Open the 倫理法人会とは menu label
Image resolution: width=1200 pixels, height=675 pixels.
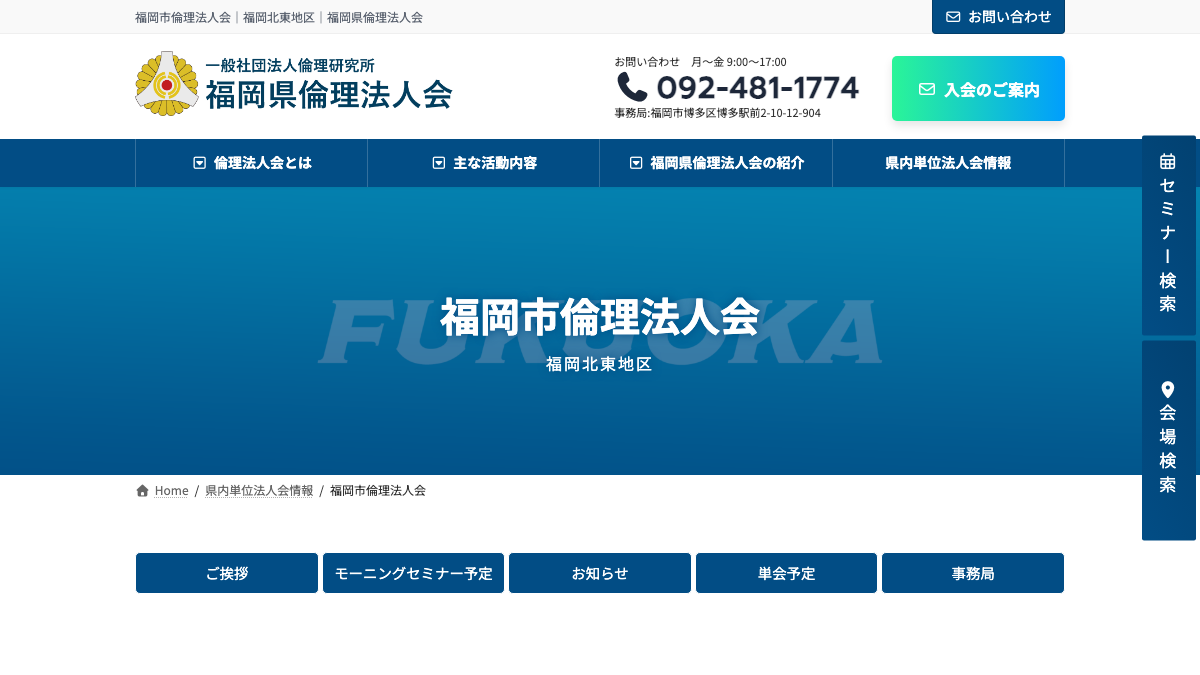point(263,163)
